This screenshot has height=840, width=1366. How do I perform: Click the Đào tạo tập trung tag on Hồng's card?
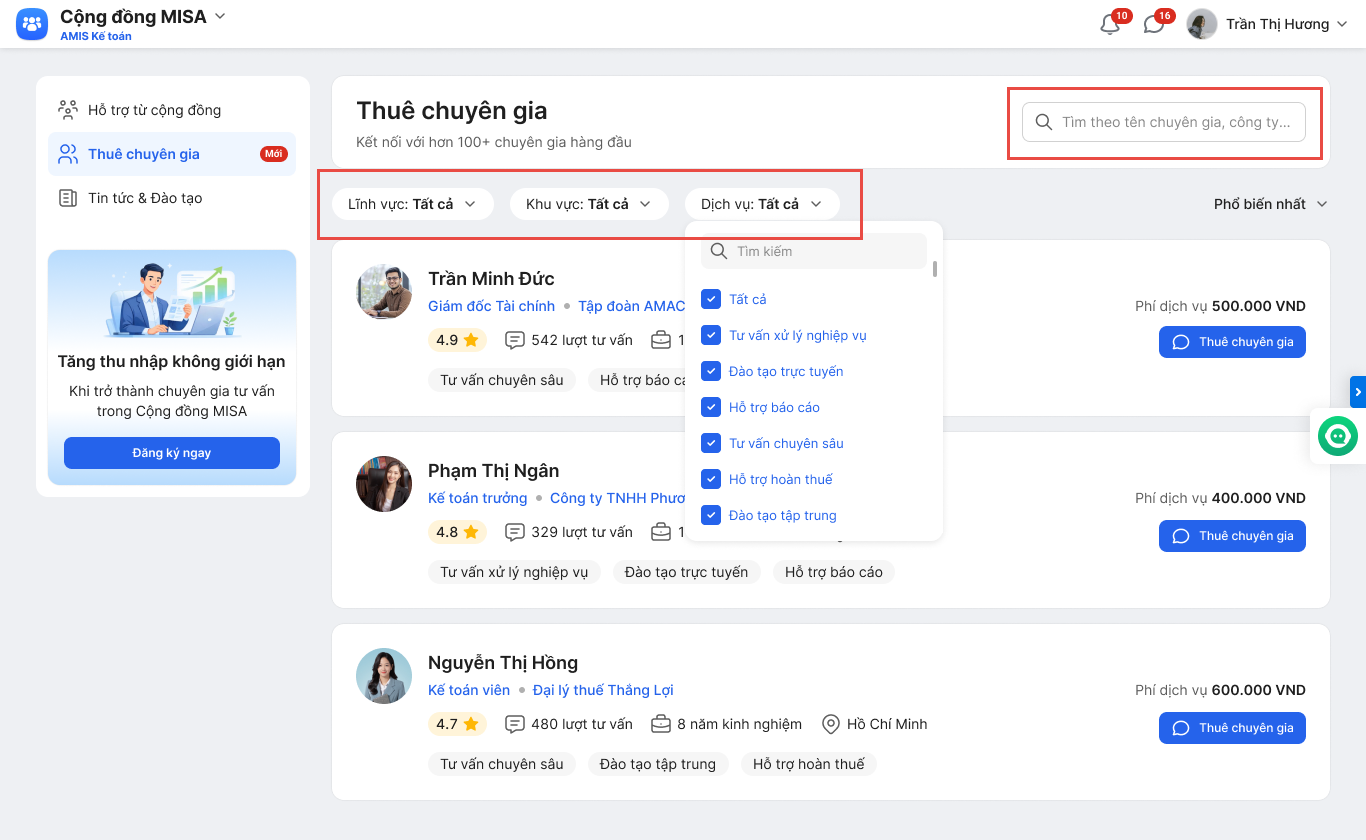pyautogui.click(x=658, y=764)
